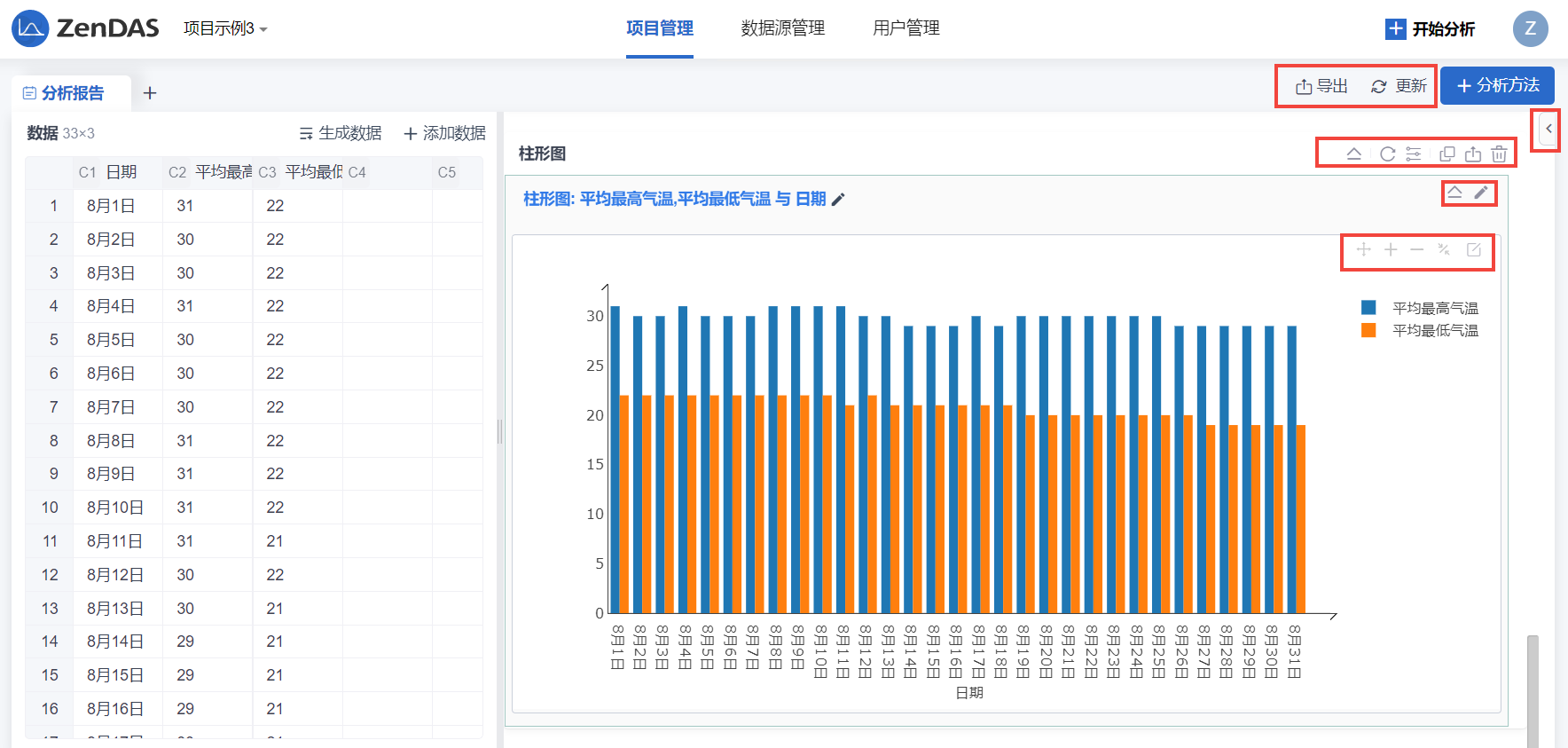1568x748 pixels.
Task: Click the edit chart icon above the legend
Action: (1473, 250)
